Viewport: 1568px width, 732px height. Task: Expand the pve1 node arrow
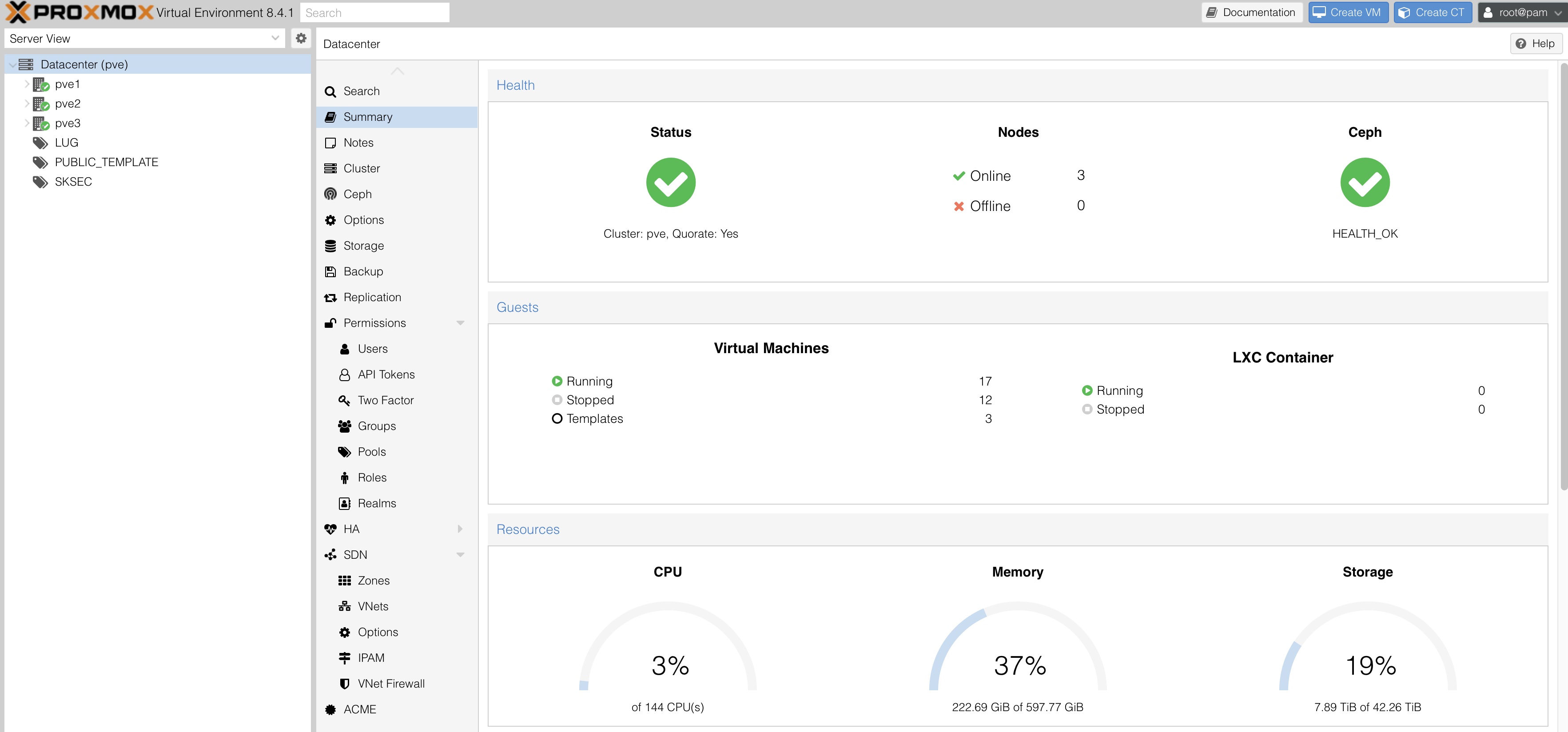click(27, 84)
